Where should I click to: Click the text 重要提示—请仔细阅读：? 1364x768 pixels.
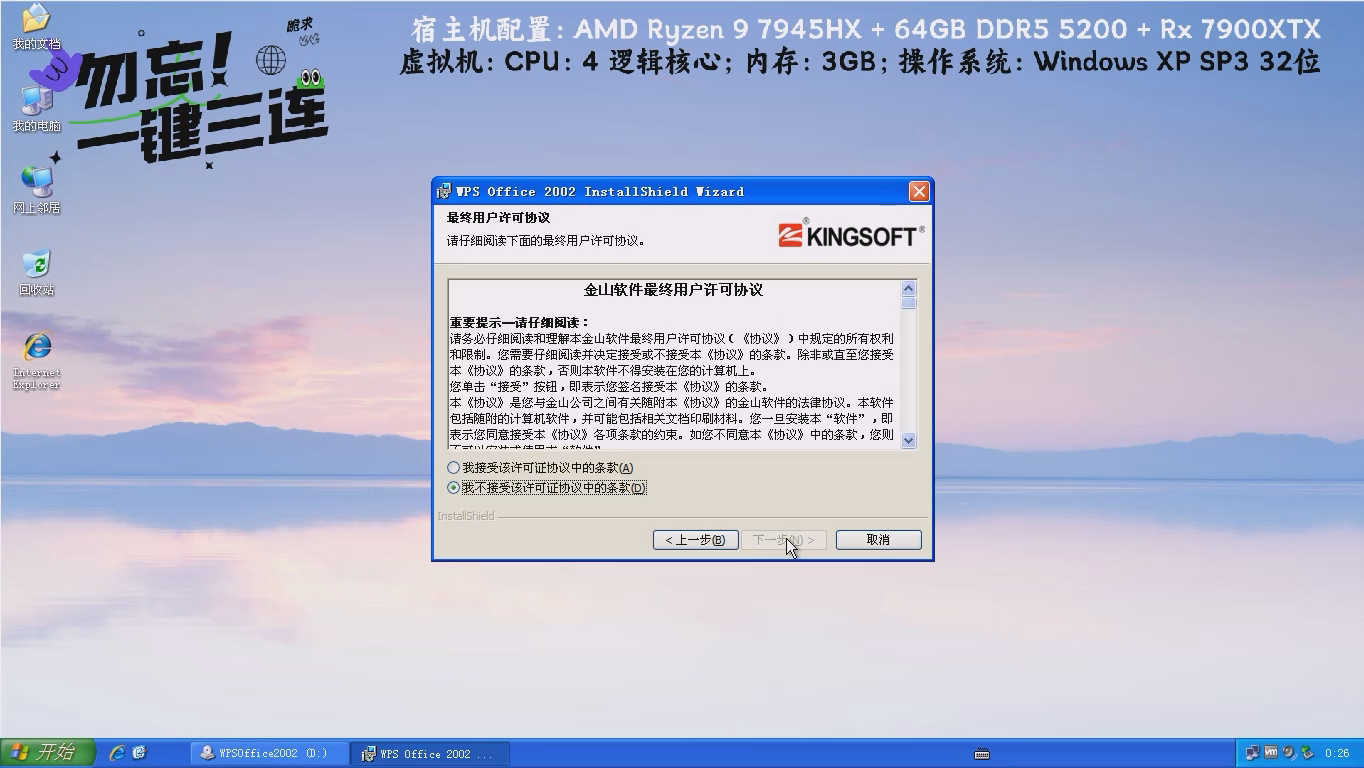pos(519,322)
